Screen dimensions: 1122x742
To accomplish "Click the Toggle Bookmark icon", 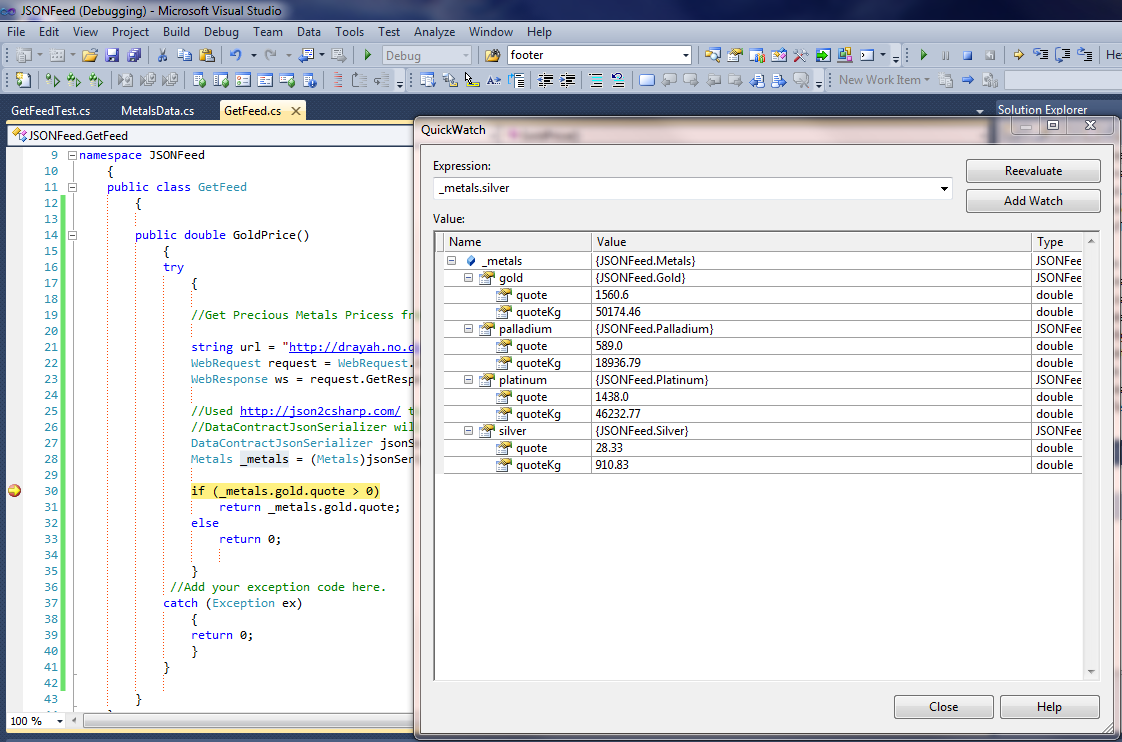I will (646, 80).
